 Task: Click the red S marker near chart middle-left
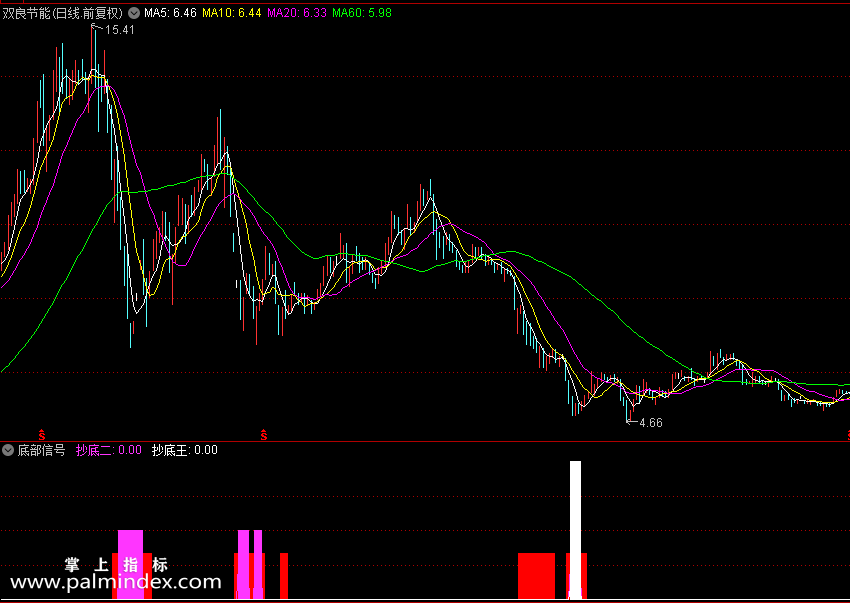click(x=264, y=434)
